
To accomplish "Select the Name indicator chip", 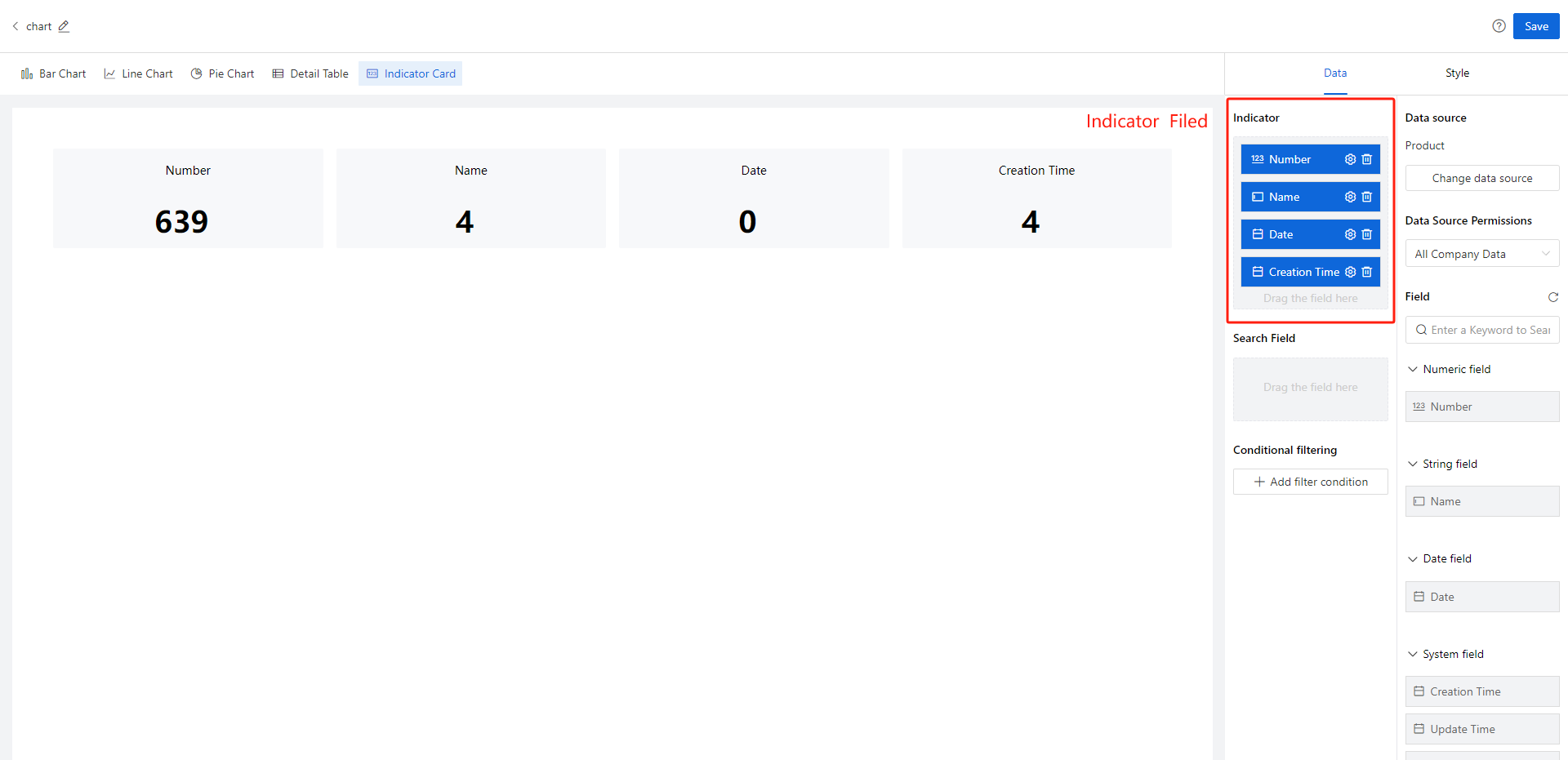I will (x=1310, y=197).
